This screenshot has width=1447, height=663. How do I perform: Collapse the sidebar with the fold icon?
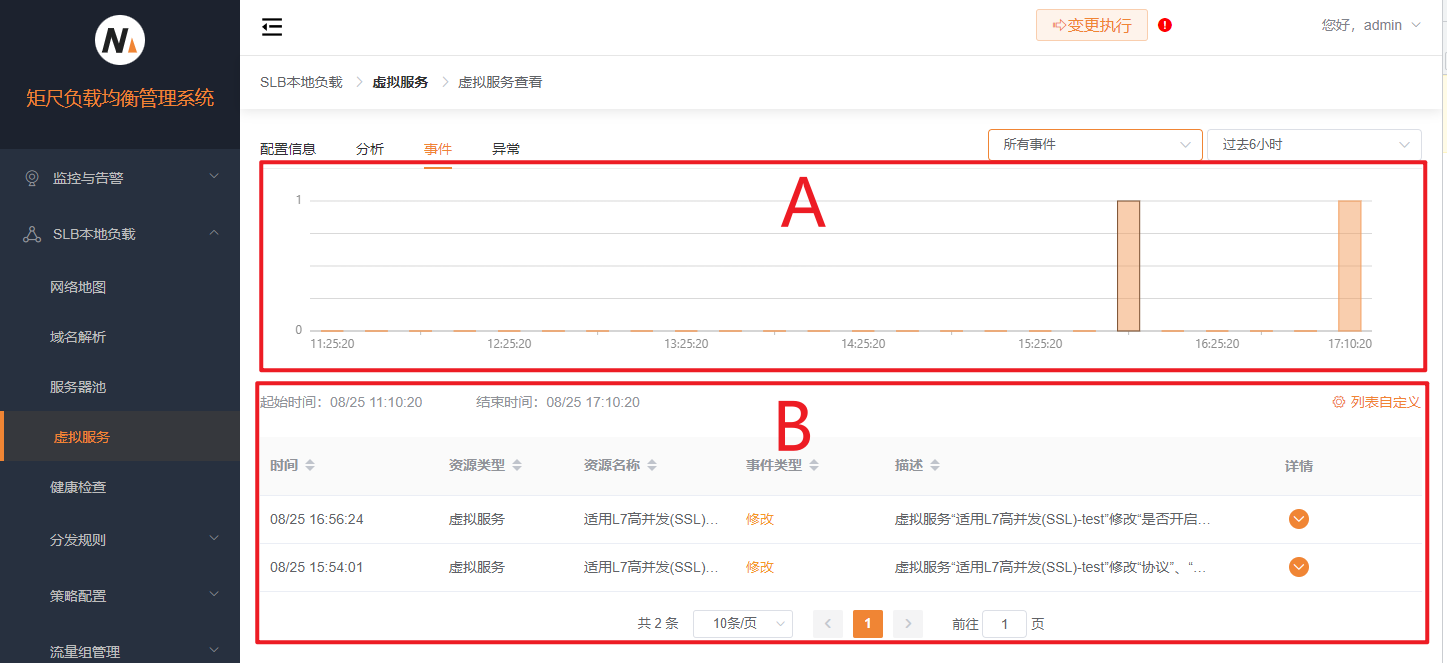[271, 27]
